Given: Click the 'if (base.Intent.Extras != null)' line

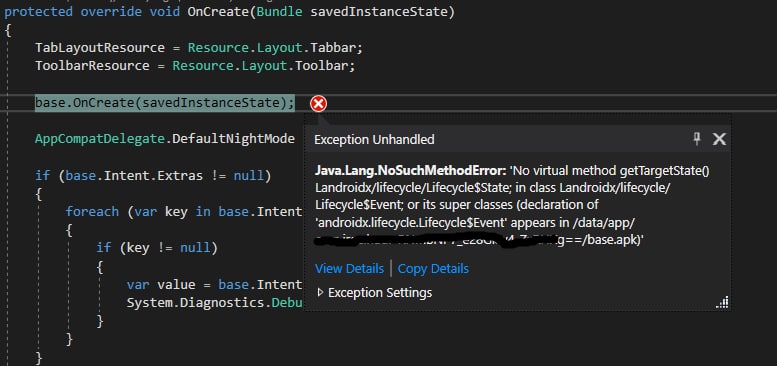Looking at the screenshot, I should [153, 176].
